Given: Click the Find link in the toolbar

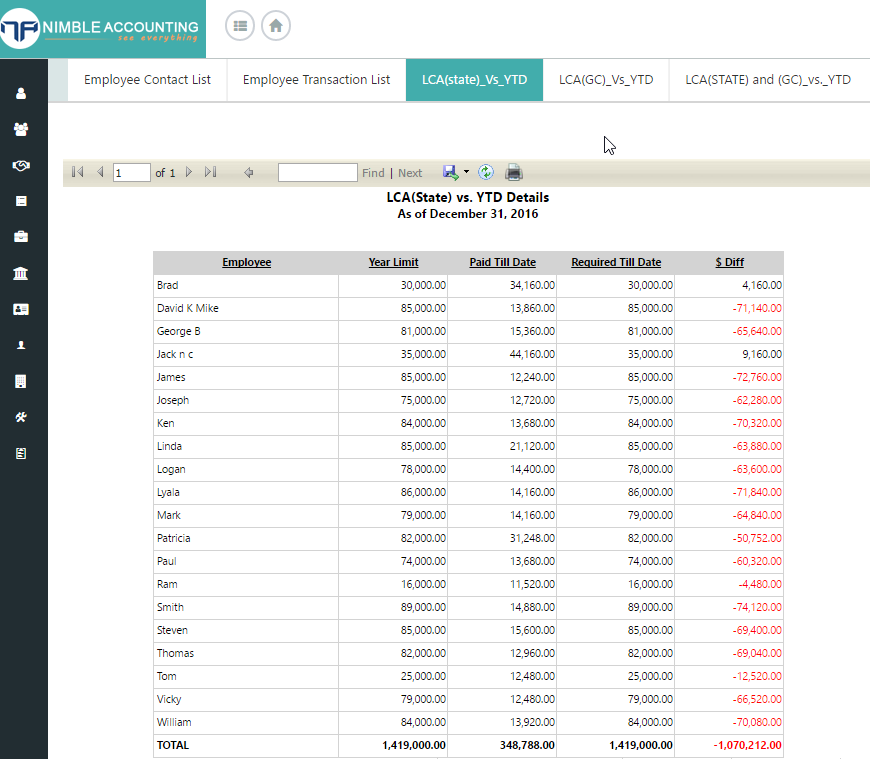Looking at the screenshot, I should [x=373, y=172].
